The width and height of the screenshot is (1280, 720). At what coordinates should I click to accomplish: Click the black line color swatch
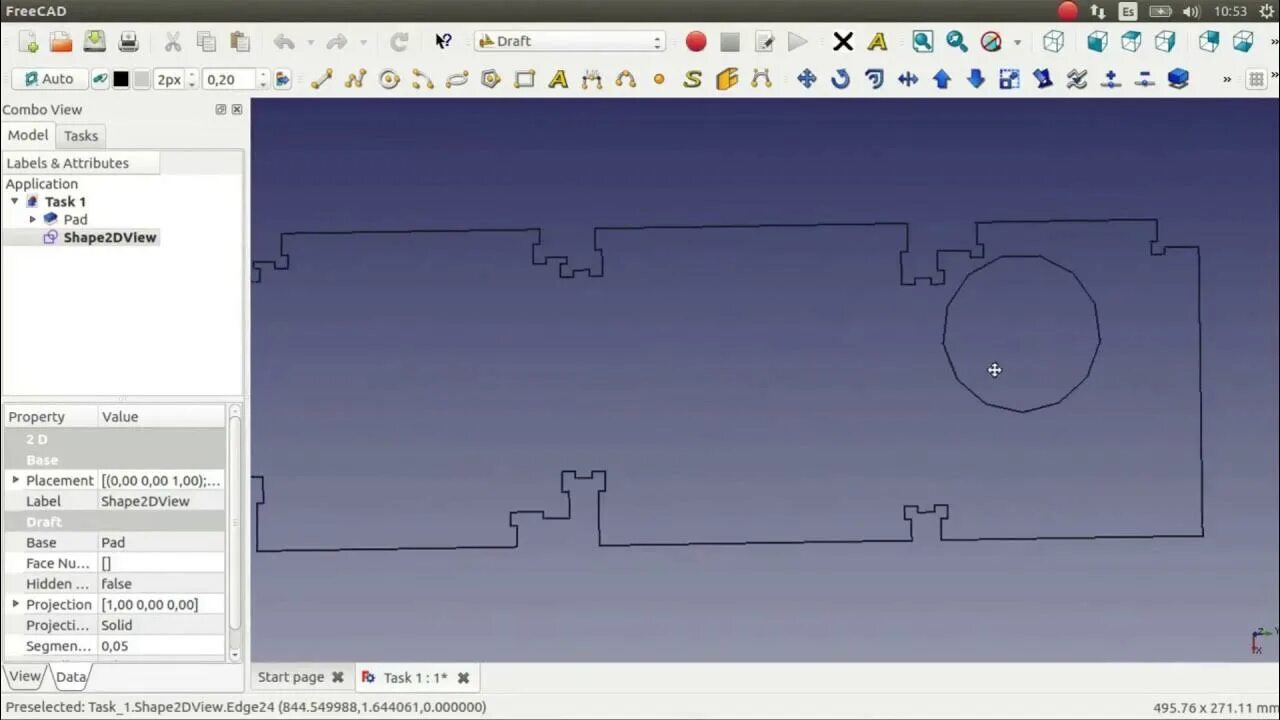121,79
